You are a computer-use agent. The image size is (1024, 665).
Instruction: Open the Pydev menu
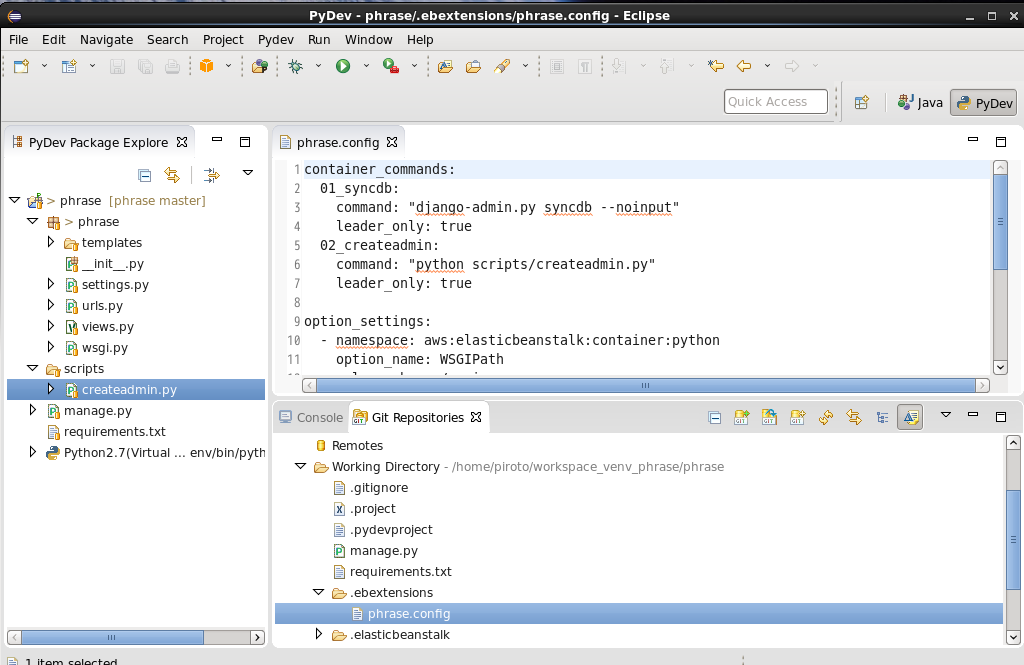pos(275,39)
